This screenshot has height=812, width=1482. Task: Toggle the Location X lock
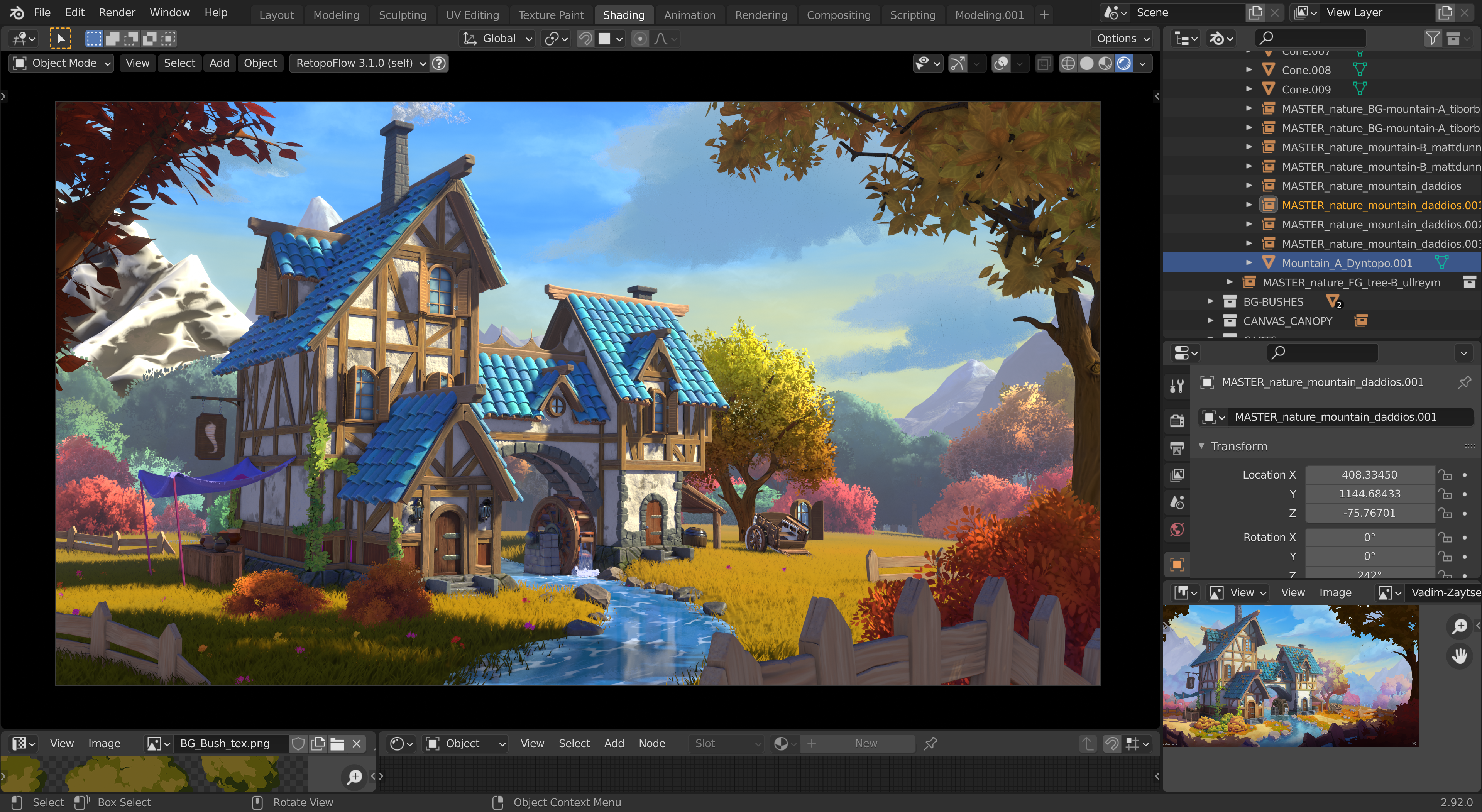pyautogui.click(x=1445, y=475)
